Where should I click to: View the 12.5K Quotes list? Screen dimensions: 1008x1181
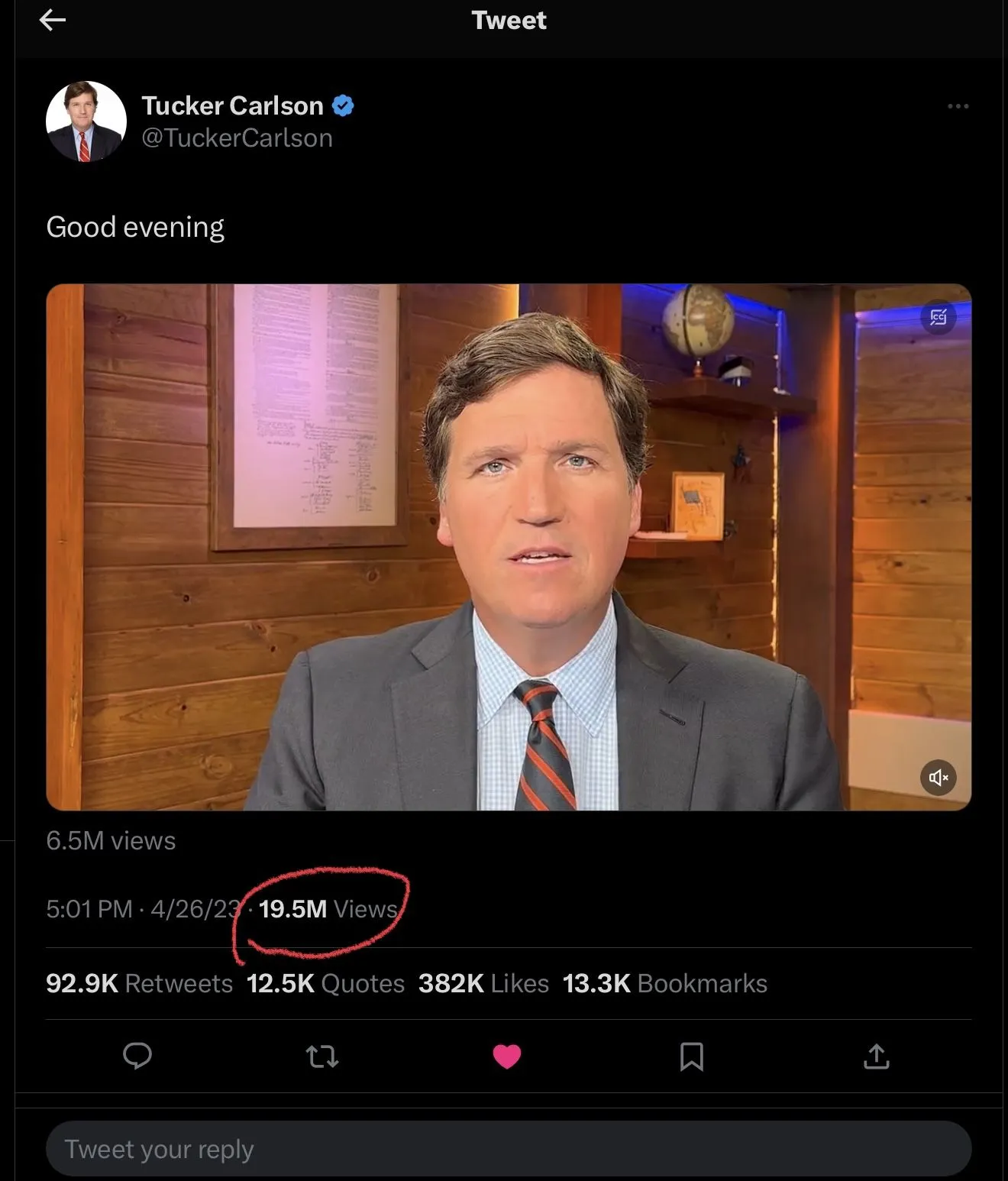click(325, 983)
